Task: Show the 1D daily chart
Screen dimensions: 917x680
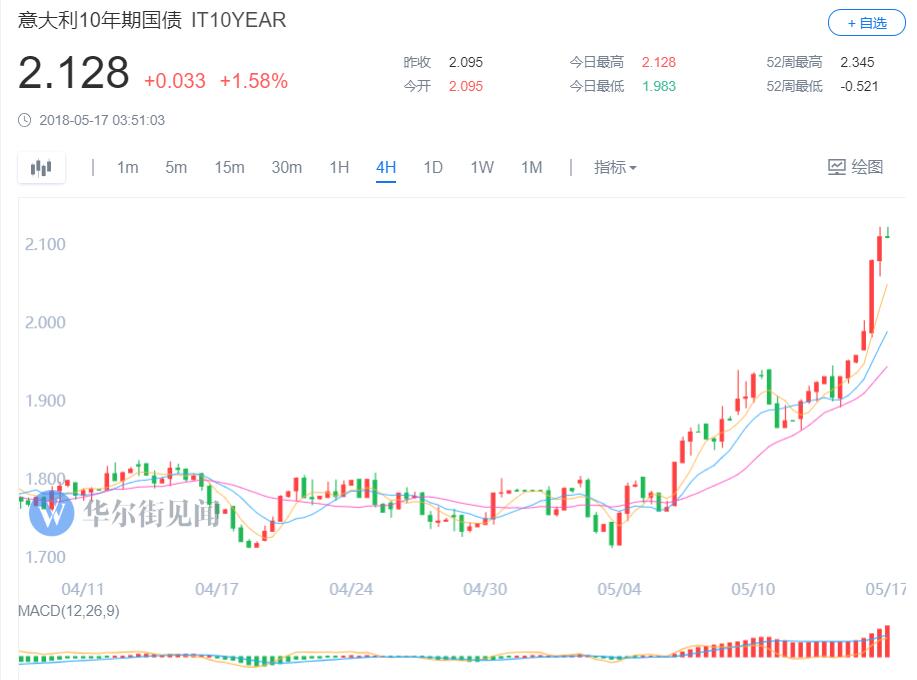Action: pyautogui.click(x=432, y=168)
